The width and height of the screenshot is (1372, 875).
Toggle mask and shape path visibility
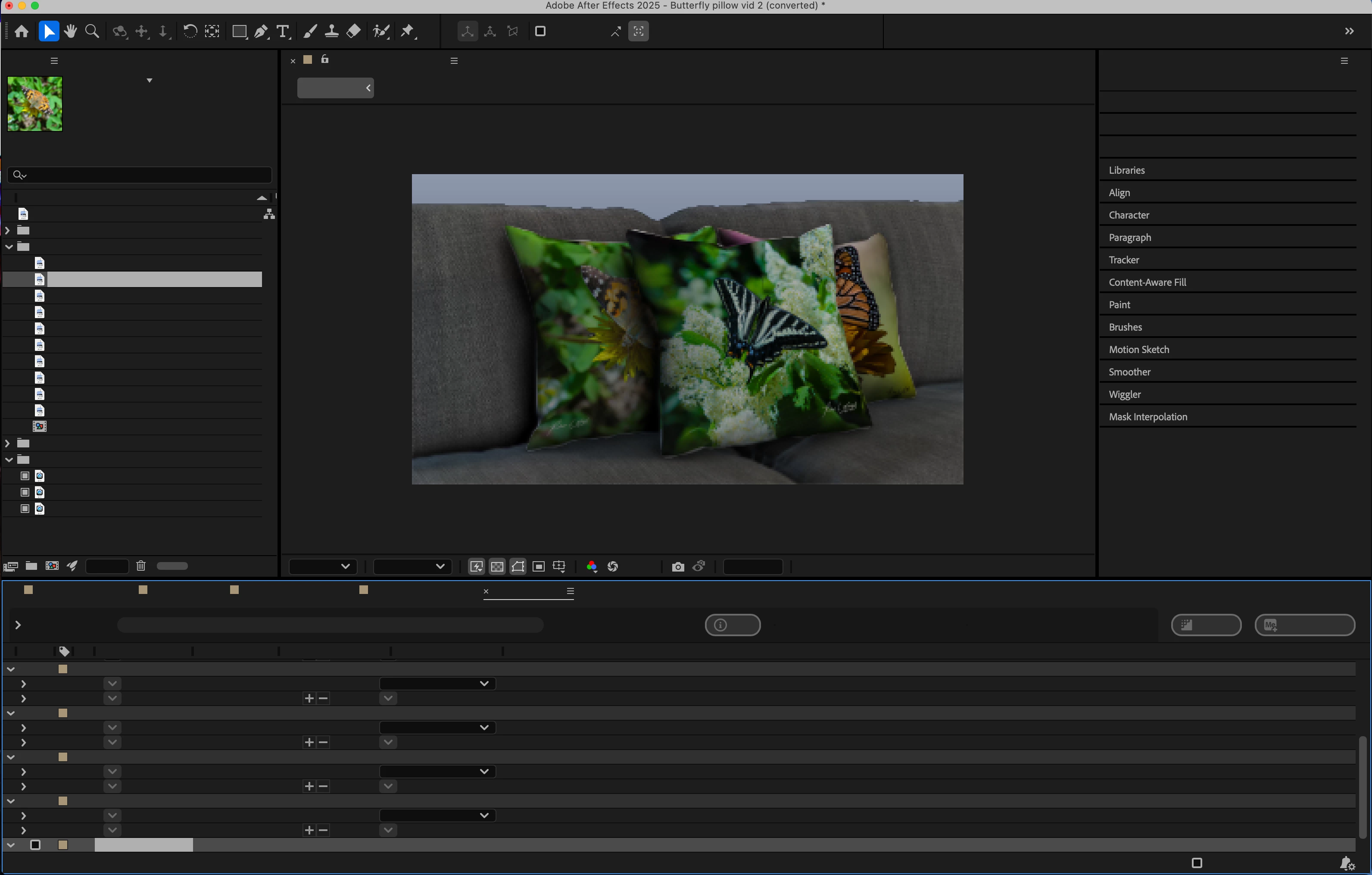pyautogui.click(x=518, y=567)
